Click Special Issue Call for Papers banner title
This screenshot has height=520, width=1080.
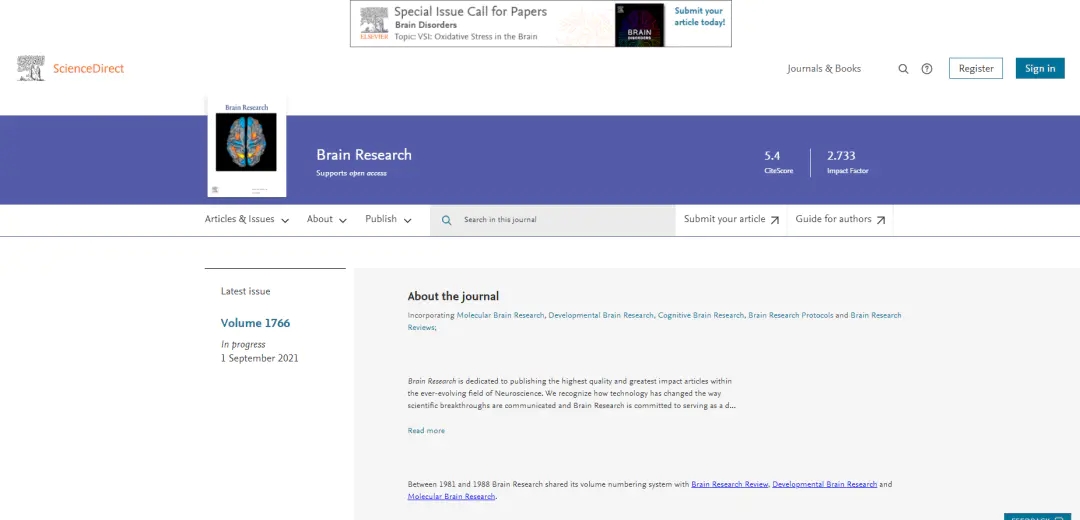pos(470,12)
